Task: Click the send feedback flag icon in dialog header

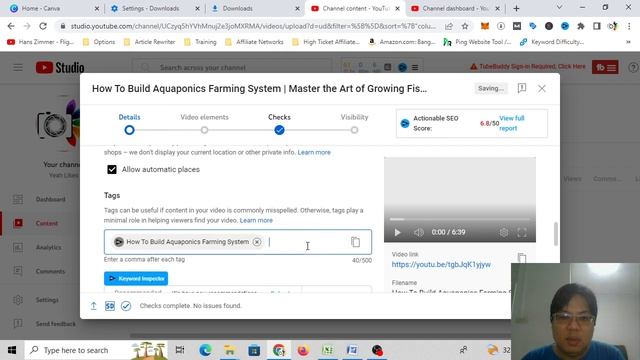Action: [522, 88]
